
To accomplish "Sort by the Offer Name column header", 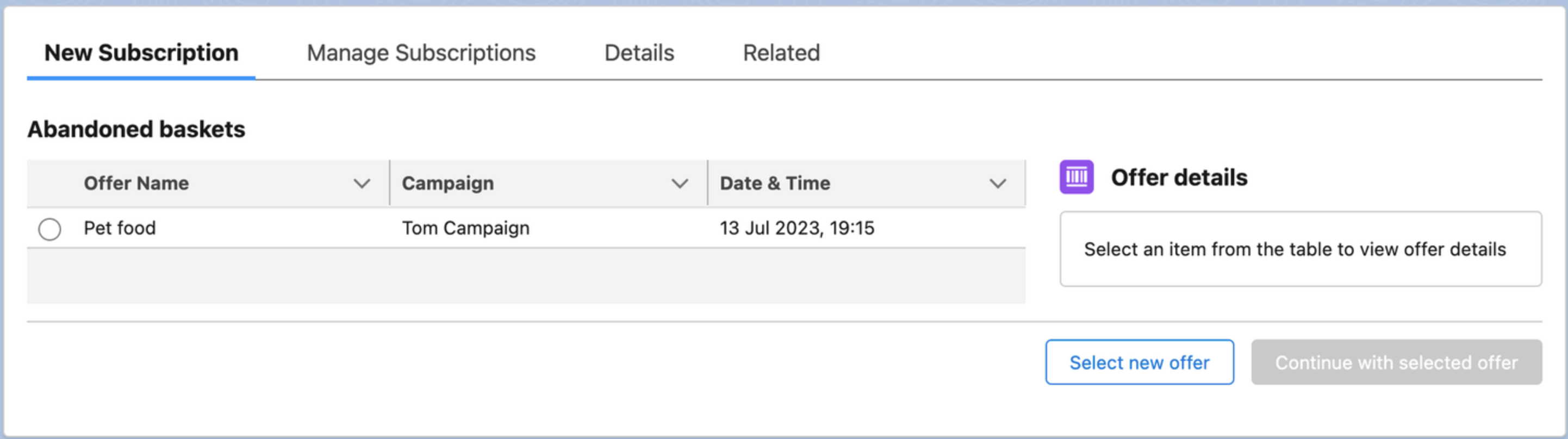I will (x=136, y=183).
